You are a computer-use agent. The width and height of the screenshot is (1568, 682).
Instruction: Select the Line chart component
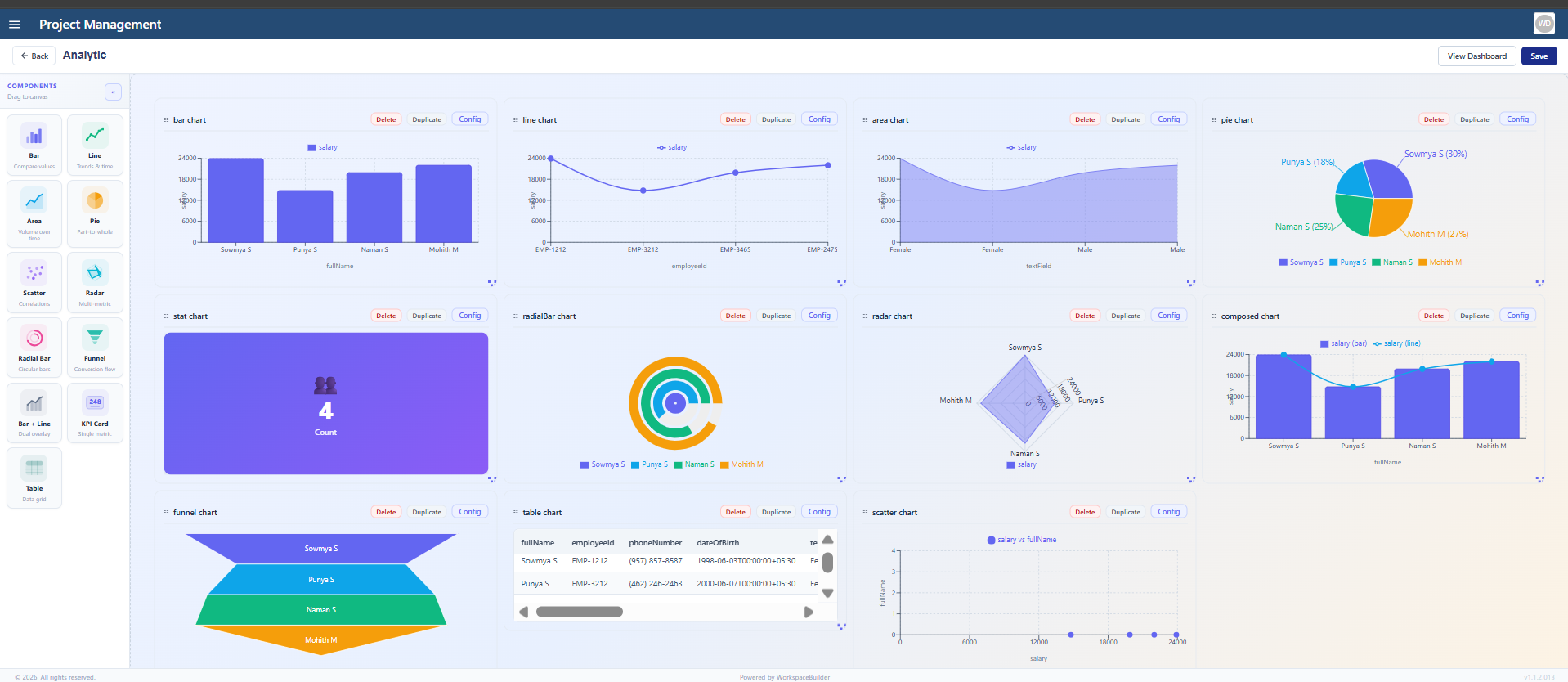point(95,145)
